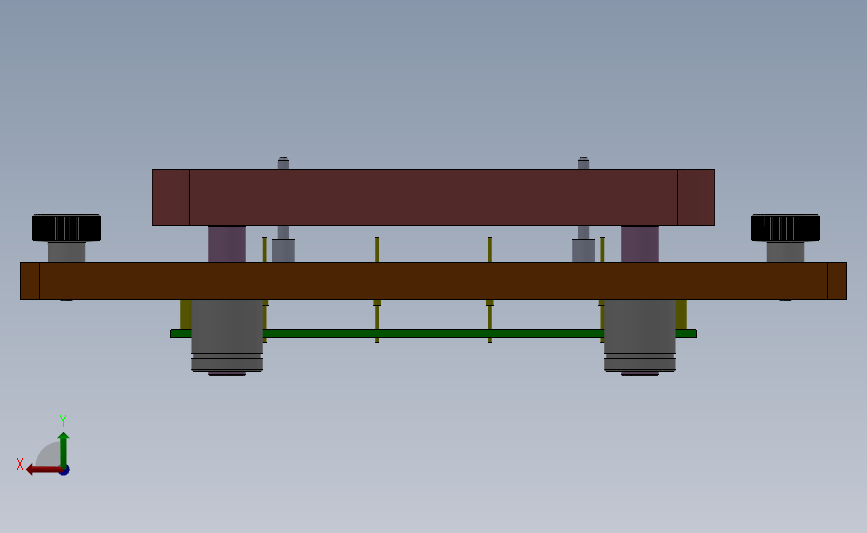Click the Y axis of the triad
Screen dimensions: 867x533
(x=63, y=450)
